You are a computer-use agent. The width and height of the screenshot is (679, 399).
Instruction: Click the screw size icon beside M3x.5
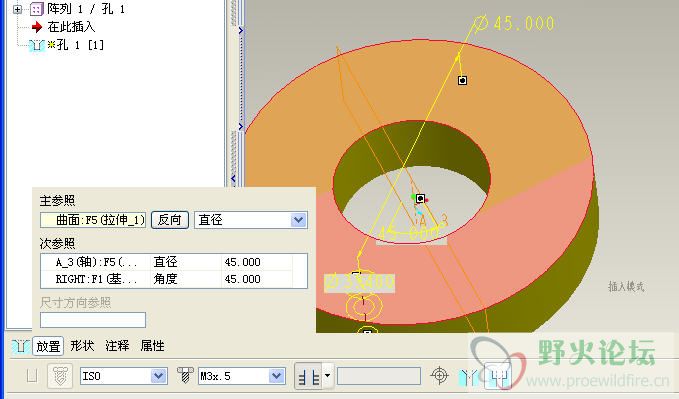coord(185,376)
